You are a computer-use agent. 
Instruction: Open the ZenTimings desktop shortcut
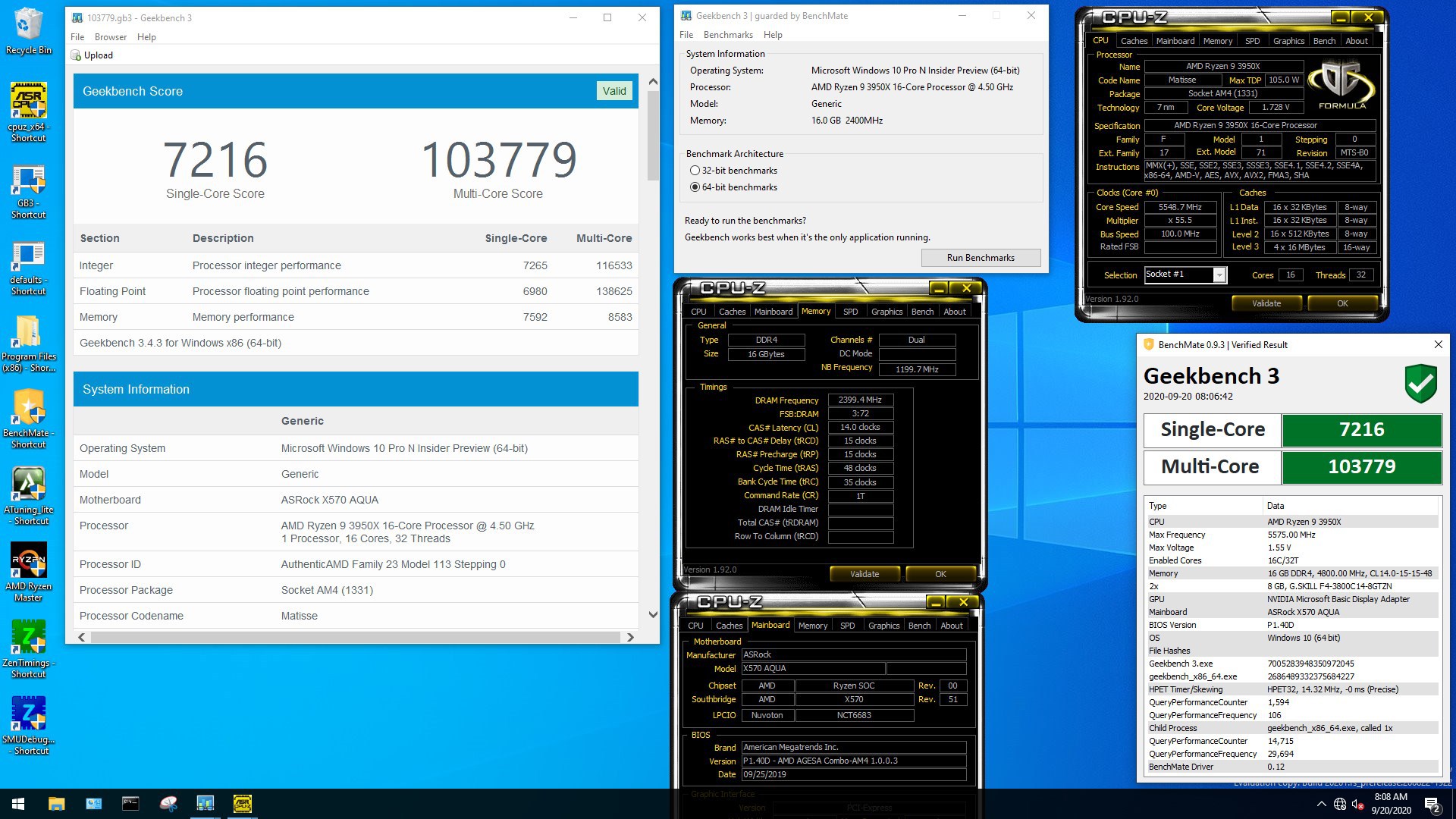pyautogui.click(x=28, y=638)
